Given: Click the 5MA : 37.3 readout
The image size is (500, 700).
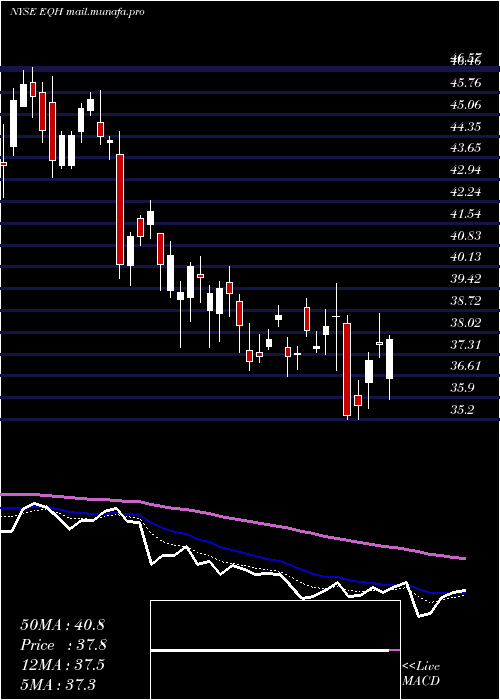Looking at the screenshot, I should click(x=58, y=684).
